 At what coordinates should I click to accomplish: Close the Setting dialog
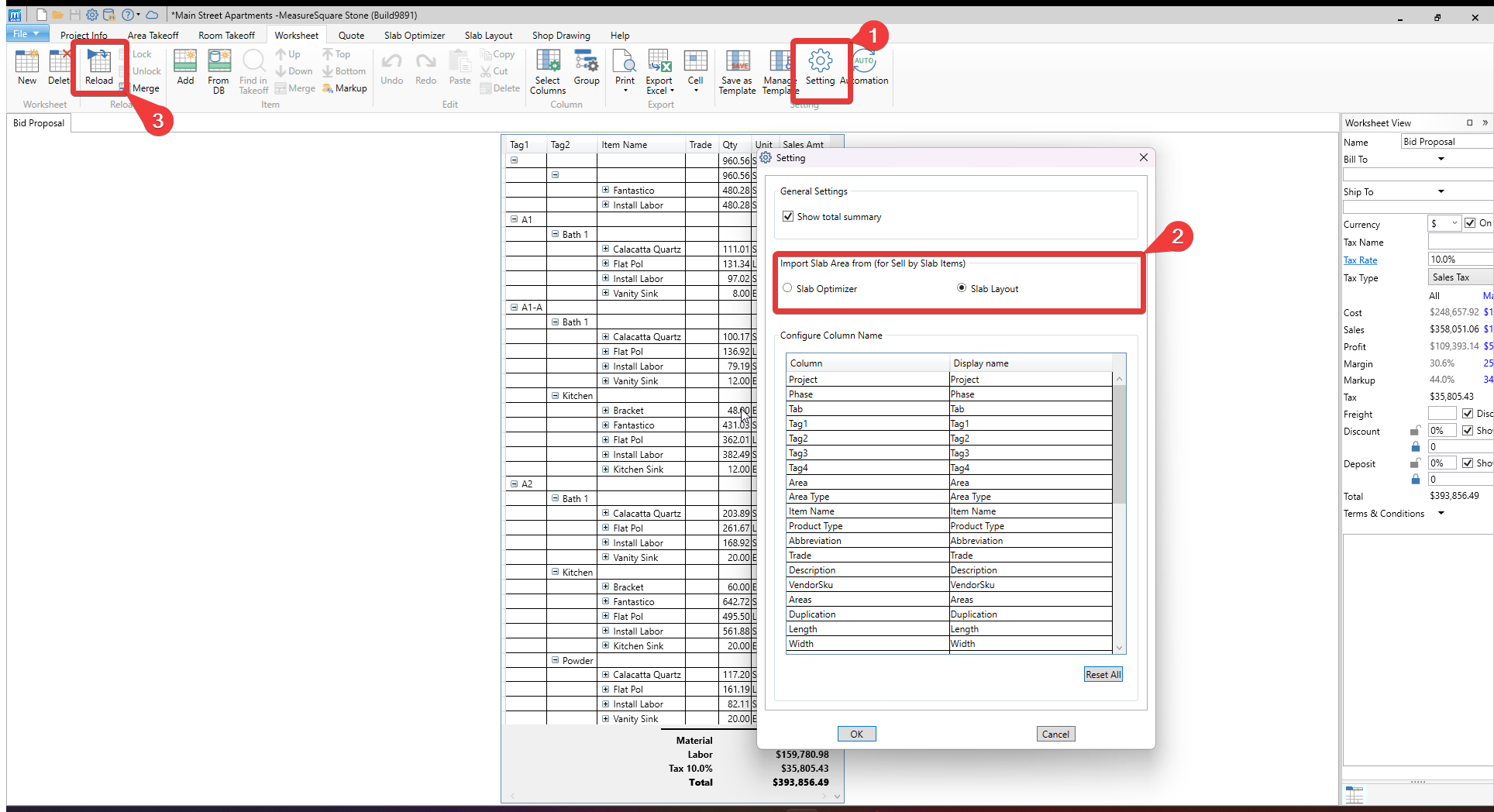[1144, 157]
